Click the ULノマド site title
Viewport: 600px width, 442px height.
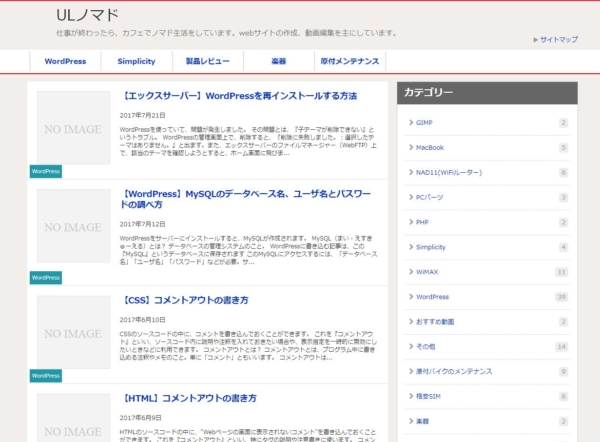[88, 15]
